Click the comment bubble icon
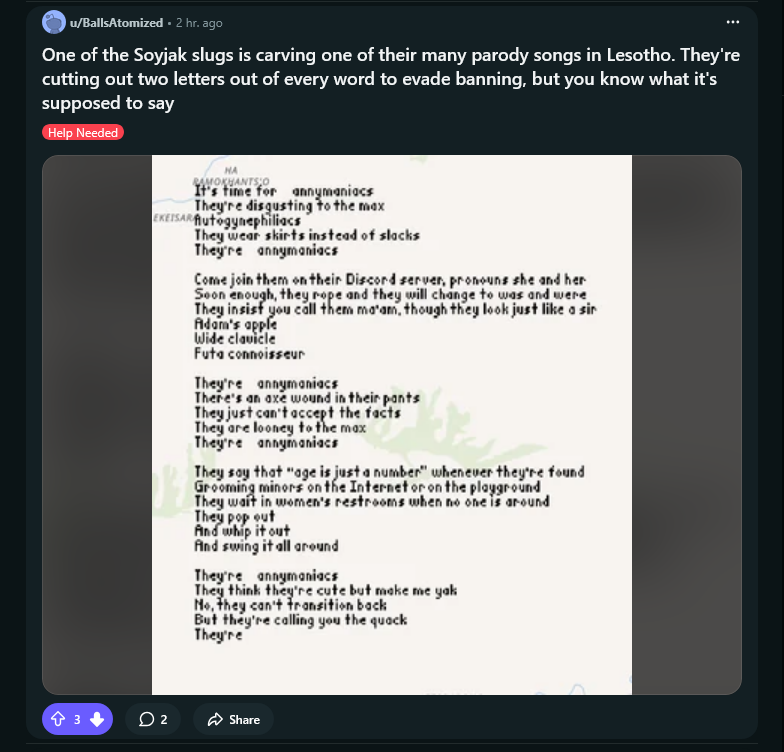 click(146, 719)
